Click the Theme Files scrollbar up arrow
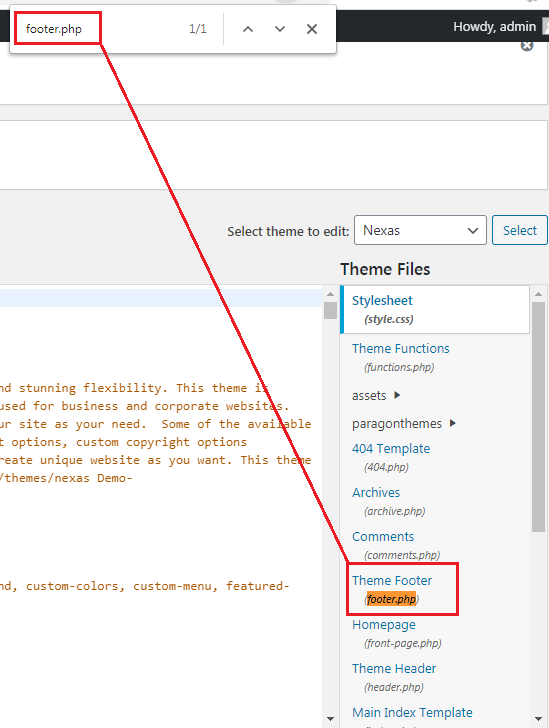Image resolution: width=549 pixels, height=728 pixels. pos(538,294)
